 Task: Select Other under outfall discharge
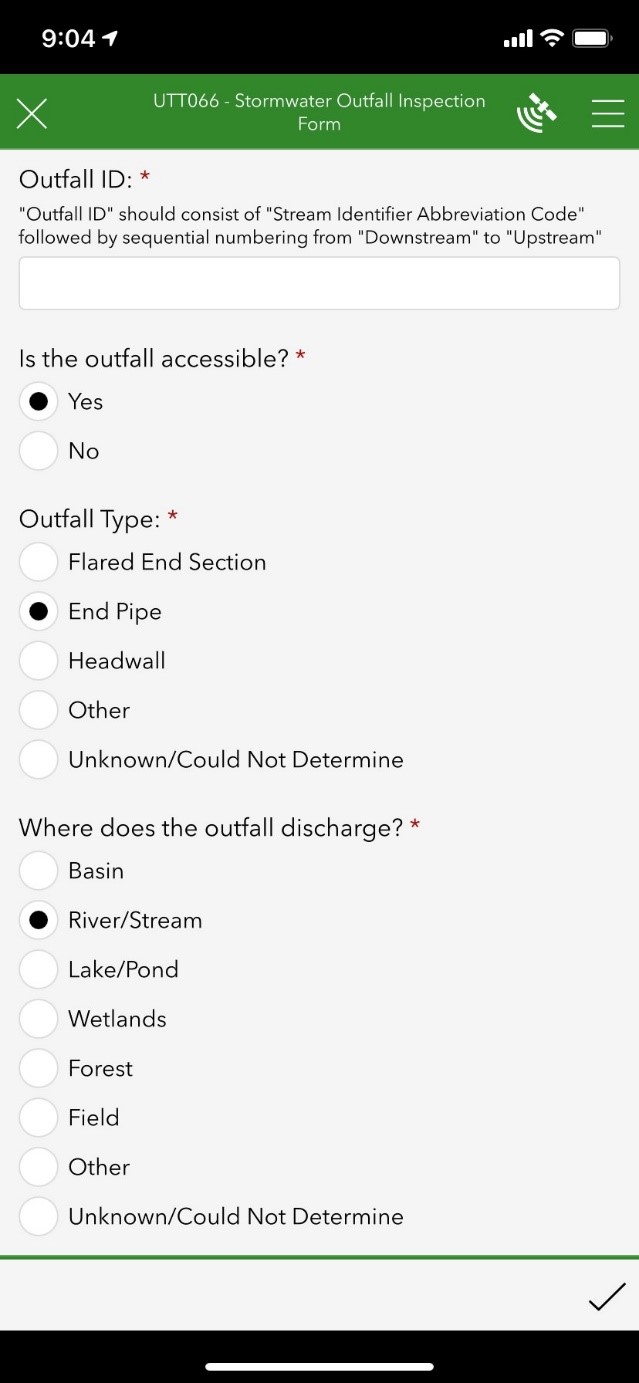[38, 1167]
